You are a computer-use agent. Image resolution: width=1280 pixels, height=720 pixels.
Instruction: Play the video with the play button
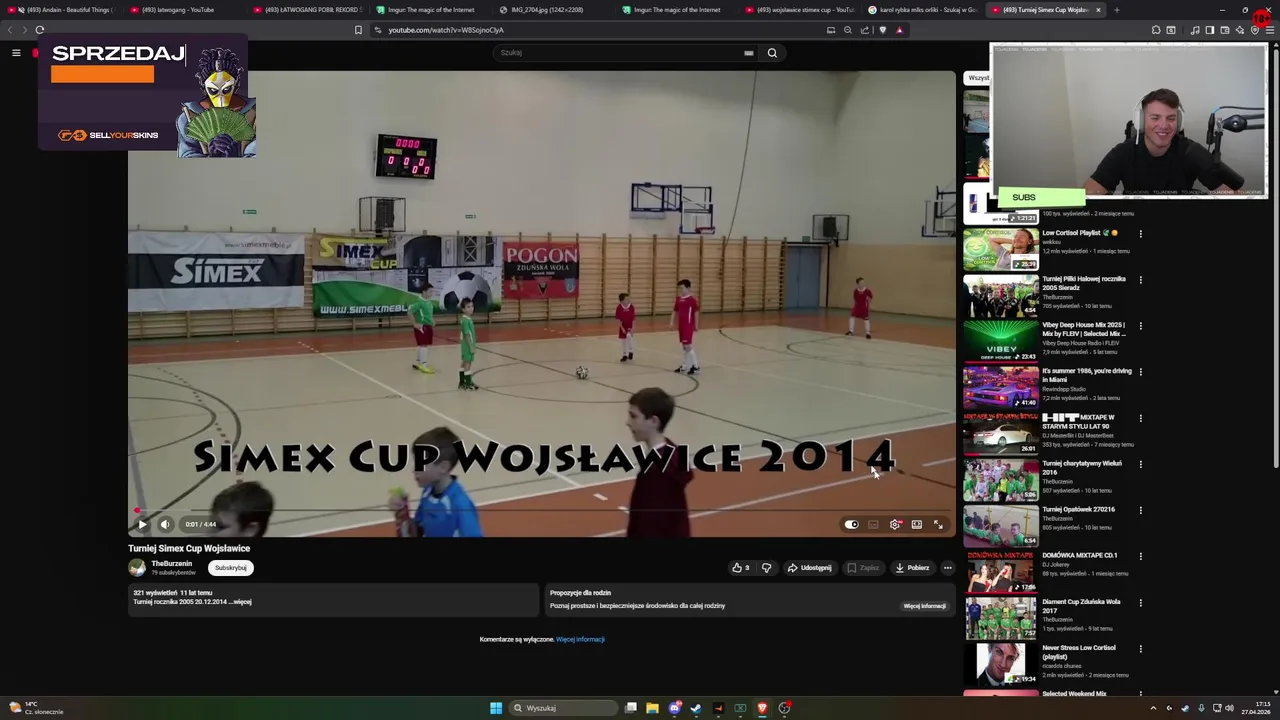point(142,524)
